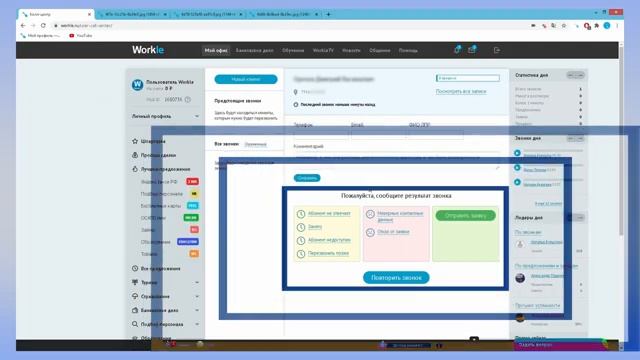The height and width of the screenshot is (360, 640).
Task: Select «Неверные контактные данные» result
Action: coord(400,216)
